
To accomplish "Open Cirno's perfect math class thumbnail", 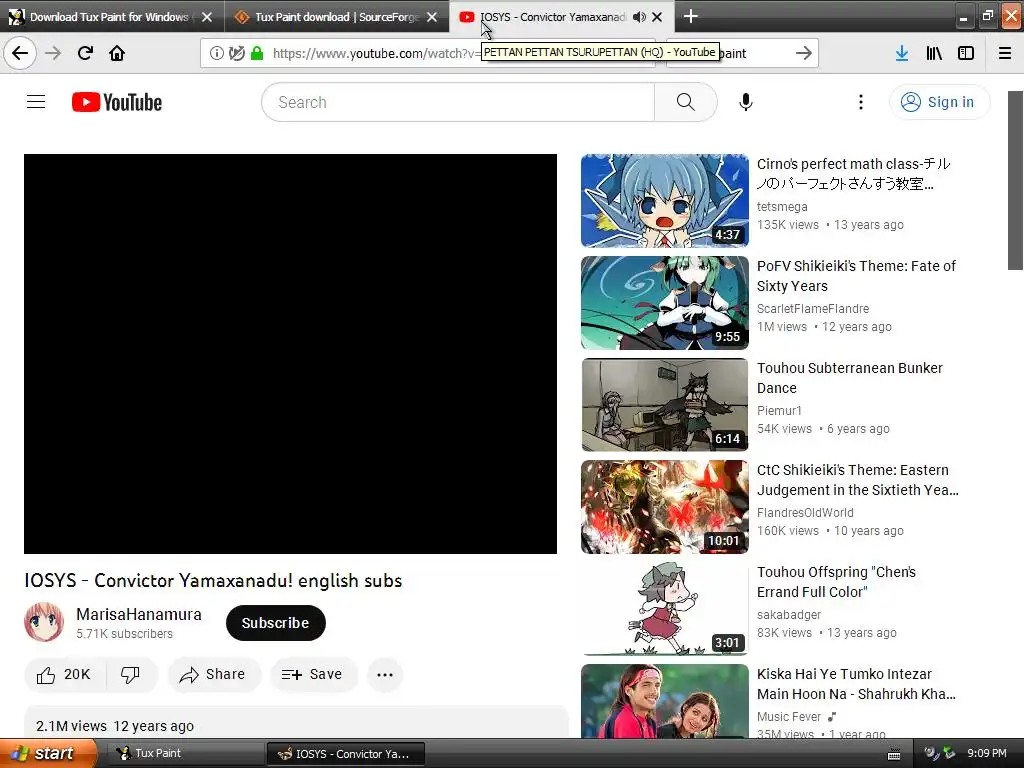I will (665, 200).
